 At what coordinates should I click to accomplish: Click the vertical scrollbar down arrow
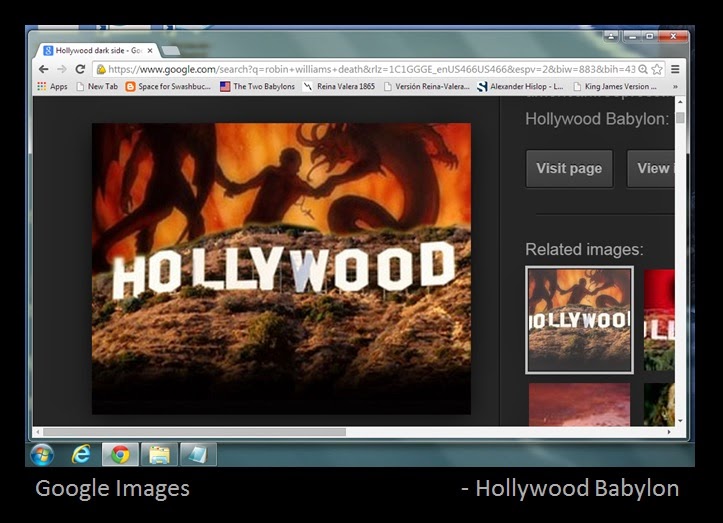(680, 421)
